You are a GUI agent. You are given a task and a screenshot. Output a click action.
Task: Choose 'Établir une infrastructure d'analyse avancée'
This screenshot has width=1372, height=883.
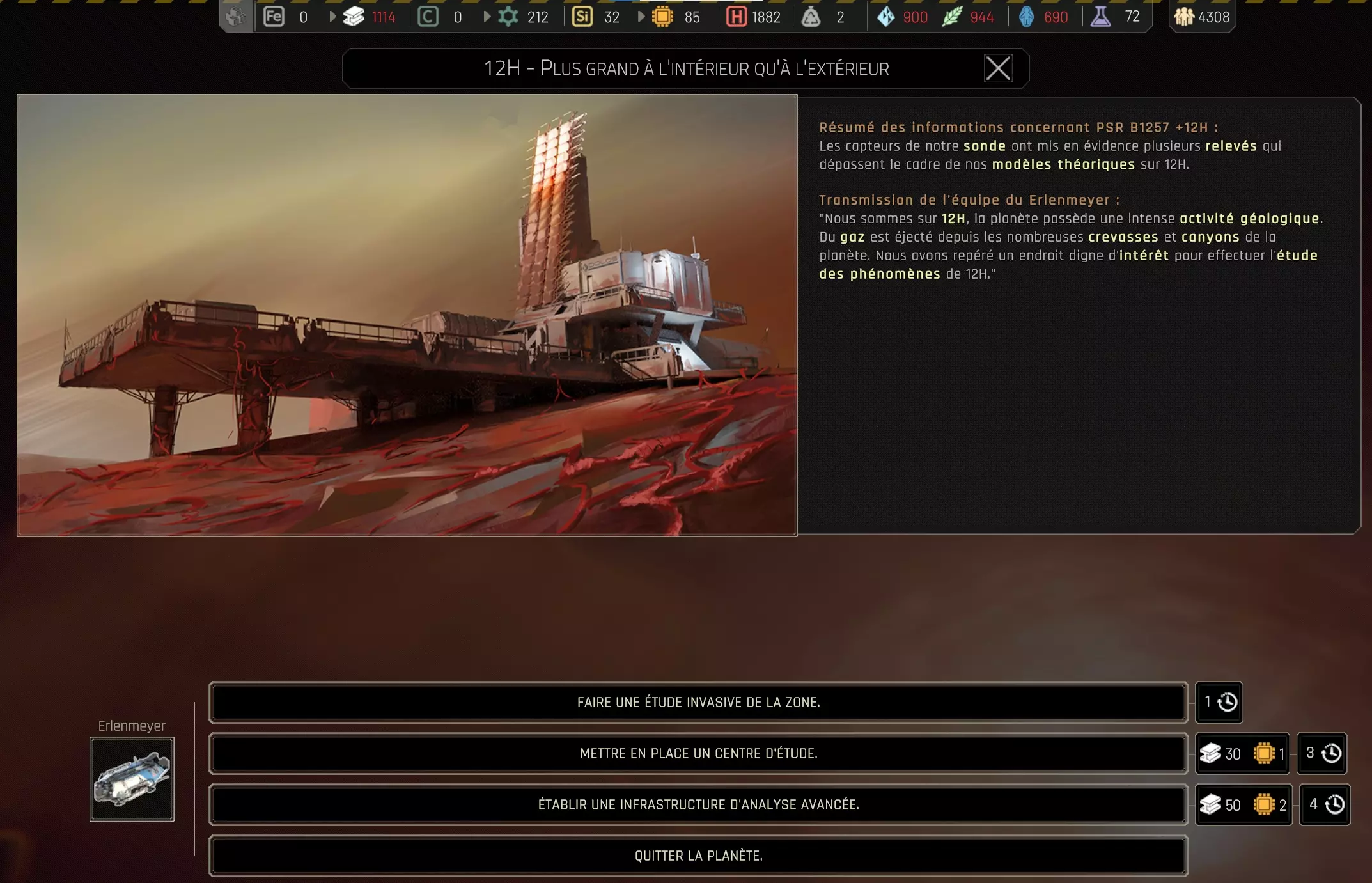pos(698,804)
